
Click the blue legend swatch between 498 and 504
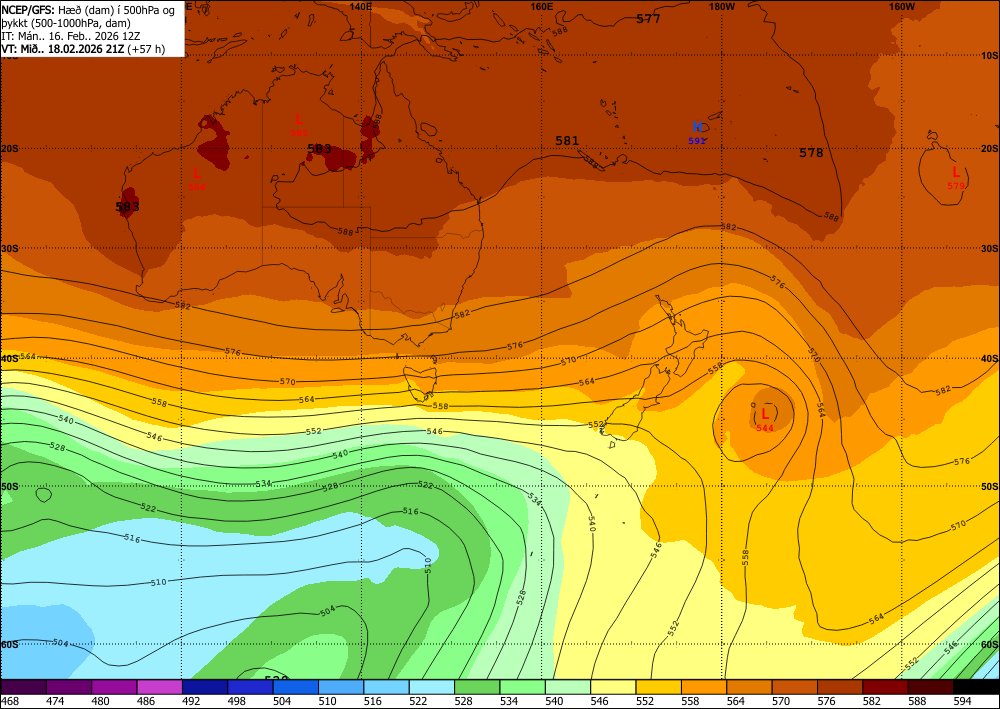point(250,687)
